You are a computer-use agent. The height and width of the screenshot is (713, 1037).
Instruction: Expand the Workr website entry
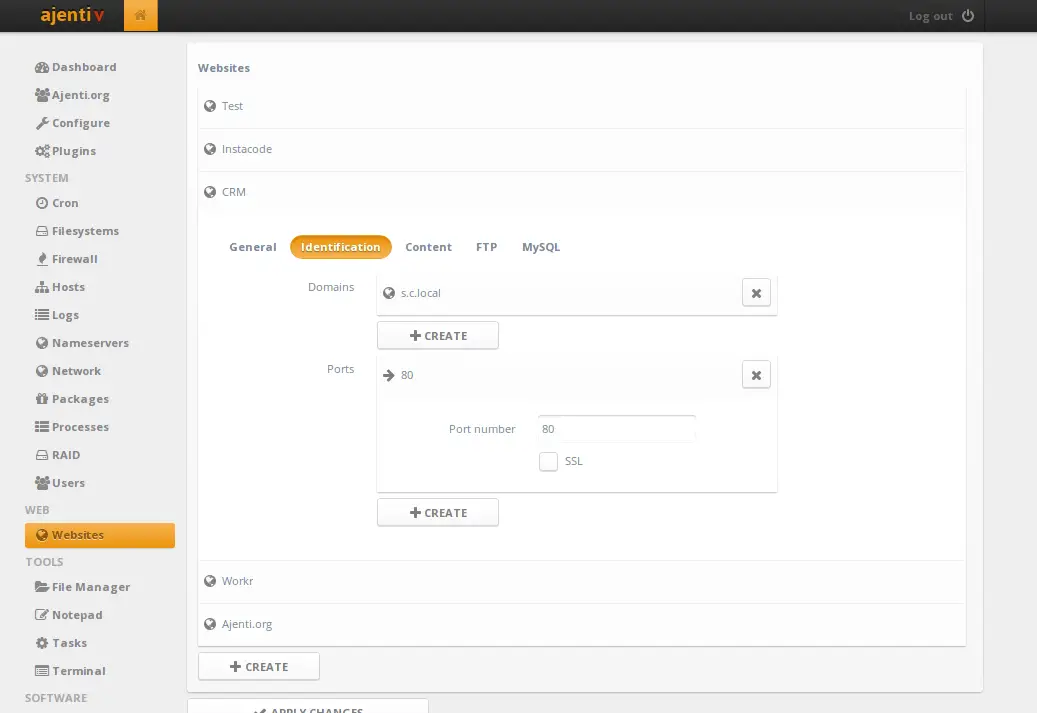pyautogui.click(x=238, y=581)
